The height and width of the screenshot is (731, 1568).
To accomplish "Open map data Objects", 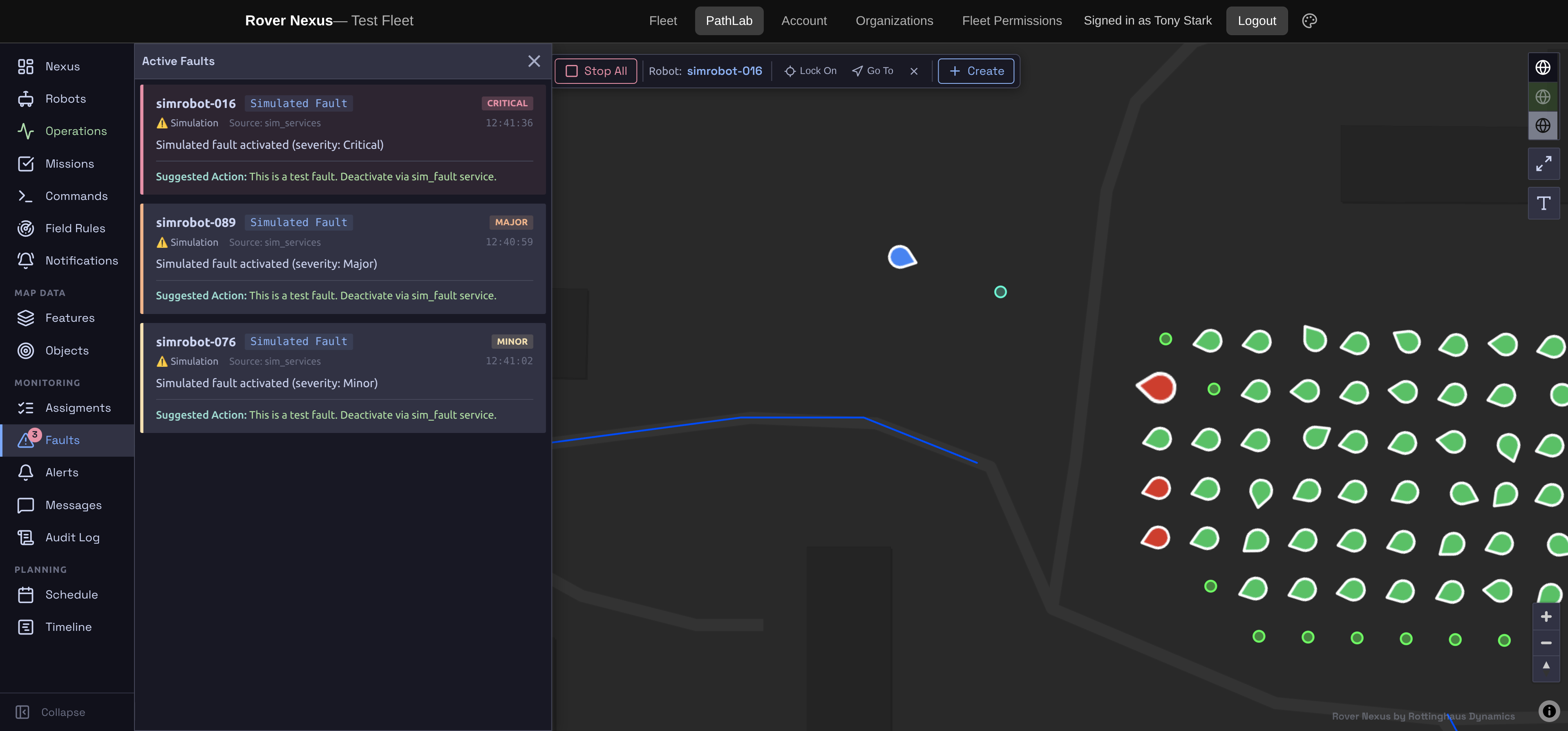I will [67, 350].
